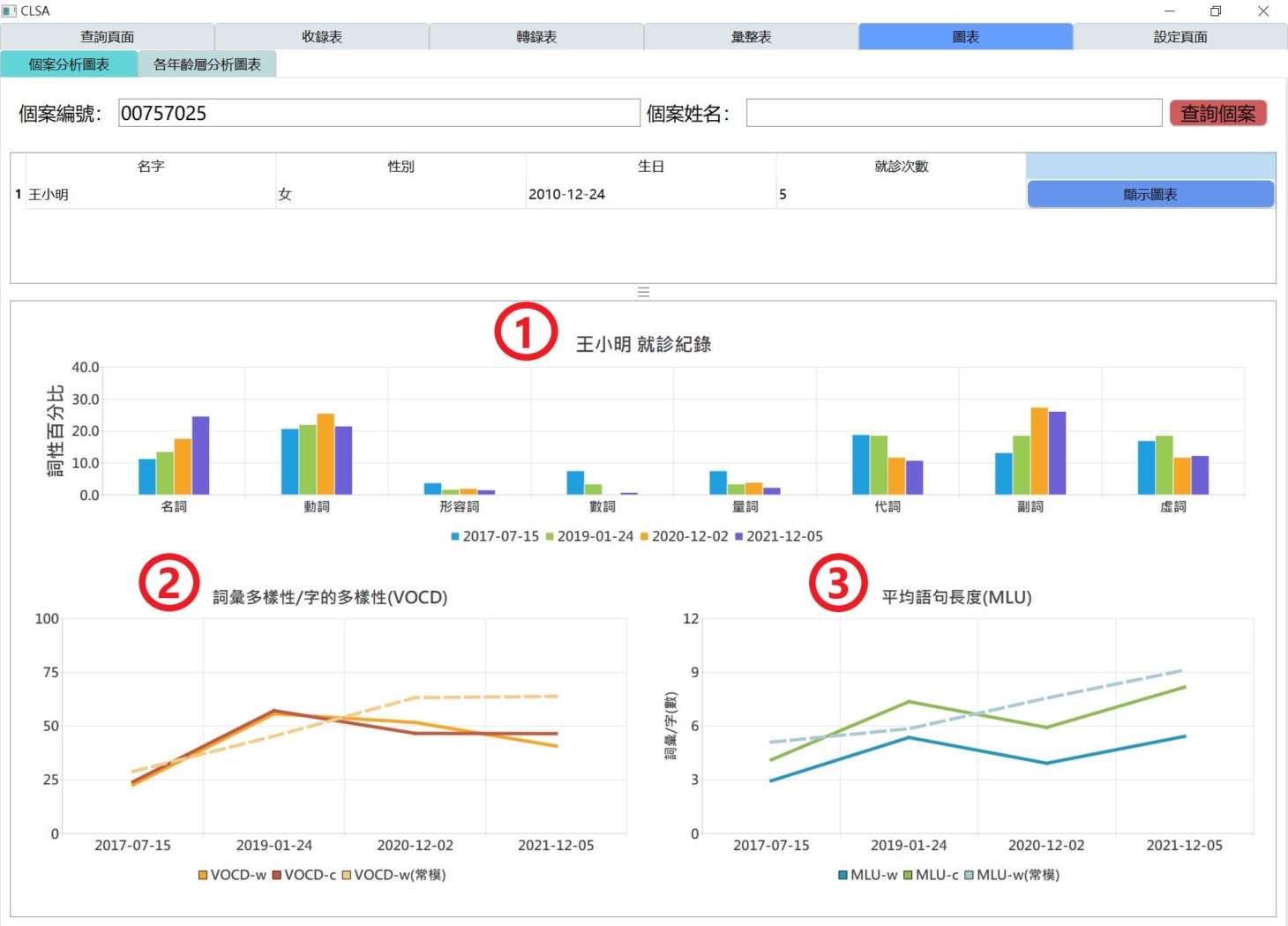Click the 2017-07-15 blue legend swatch
Screen dimensions: 1288x926
(455, 536)
